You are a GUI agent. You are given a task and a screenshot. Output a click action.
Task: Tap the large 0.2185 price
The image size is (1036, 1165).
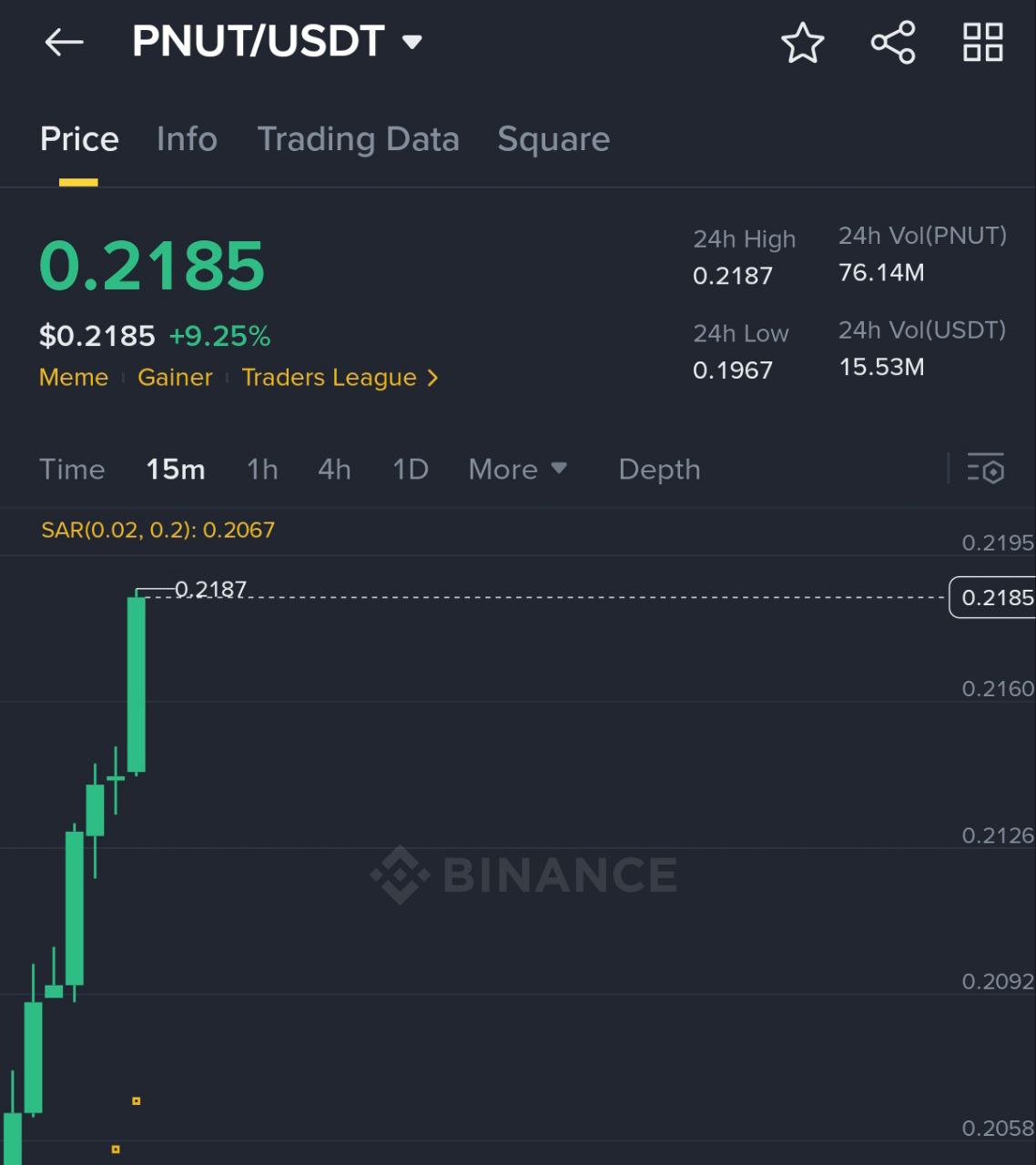[152, 266]
